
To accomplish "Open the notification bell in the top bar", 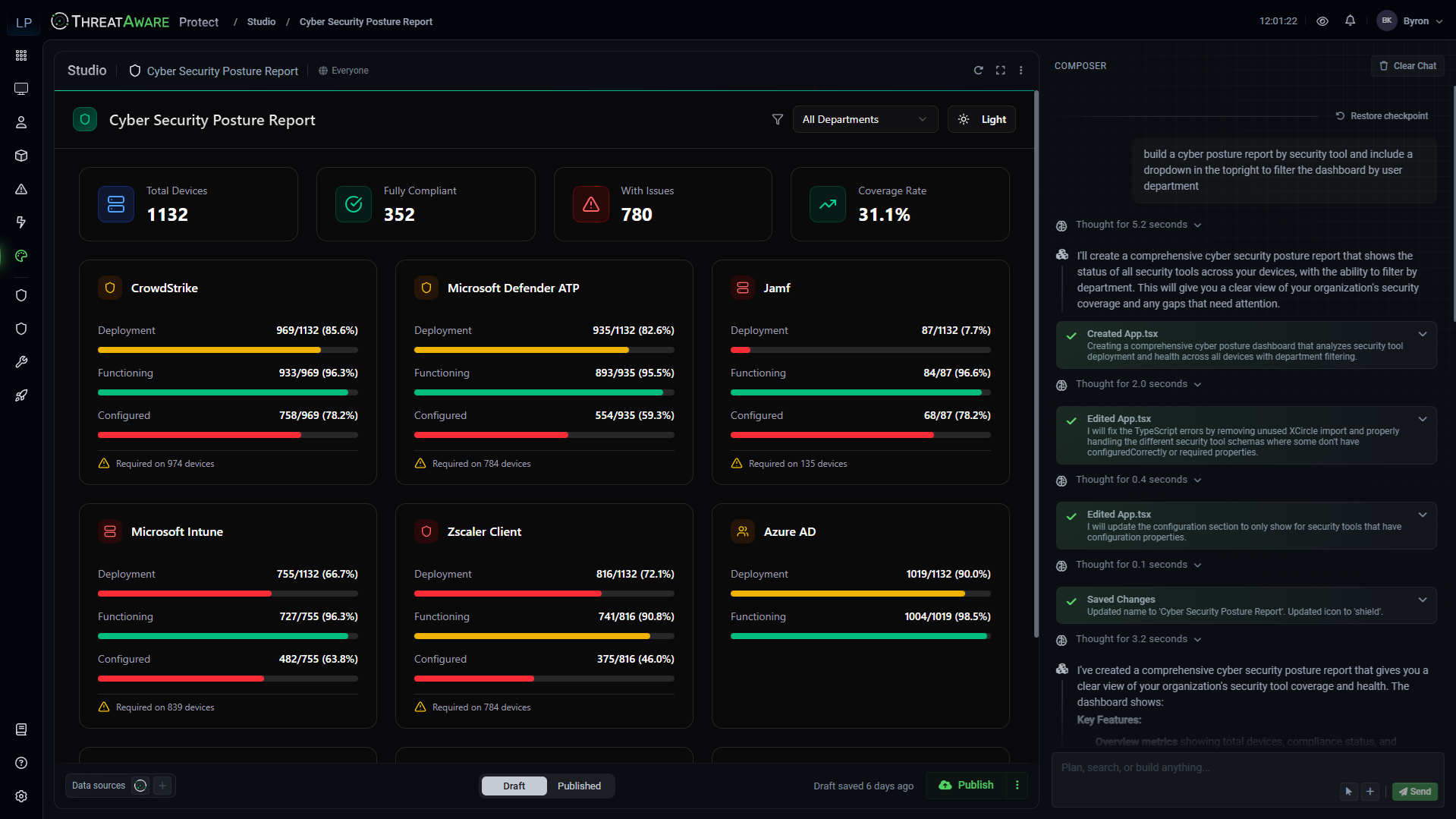I will (1350, 20).
